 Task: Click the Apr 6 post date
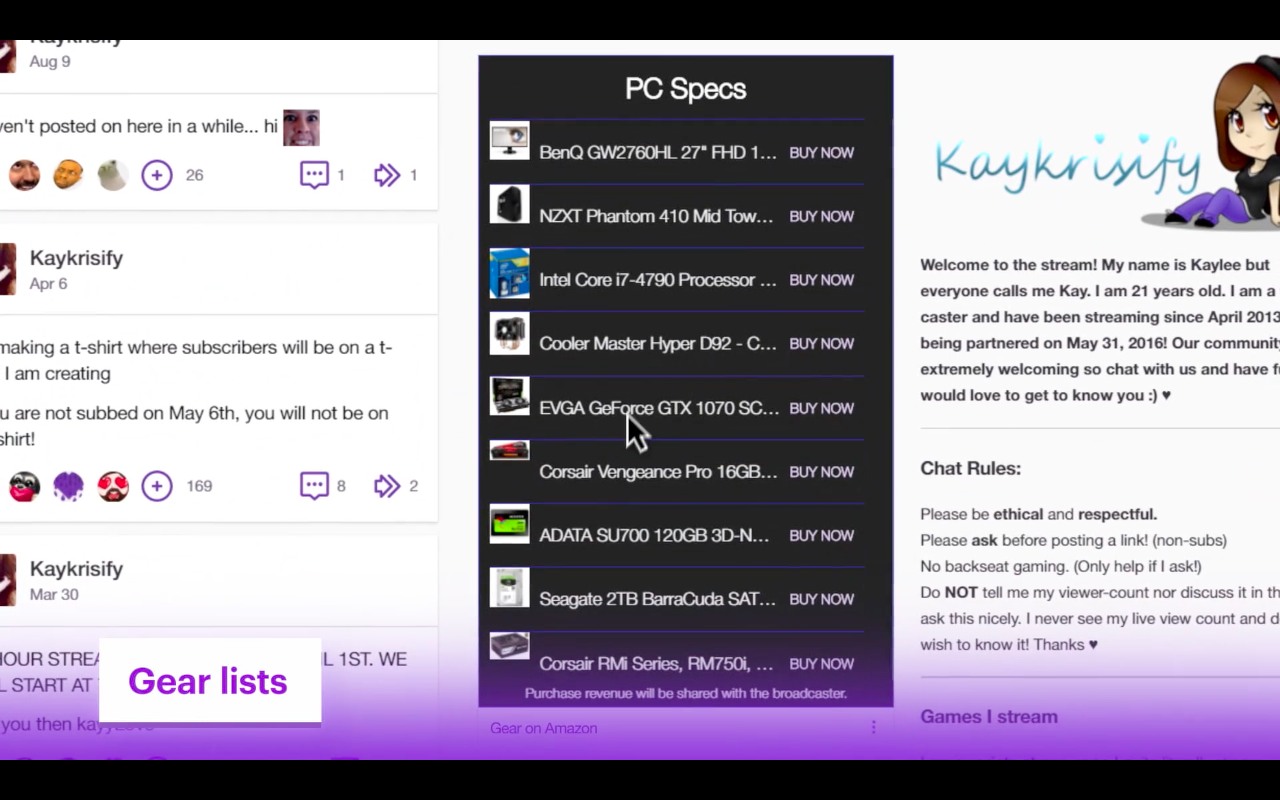[48, 284]
